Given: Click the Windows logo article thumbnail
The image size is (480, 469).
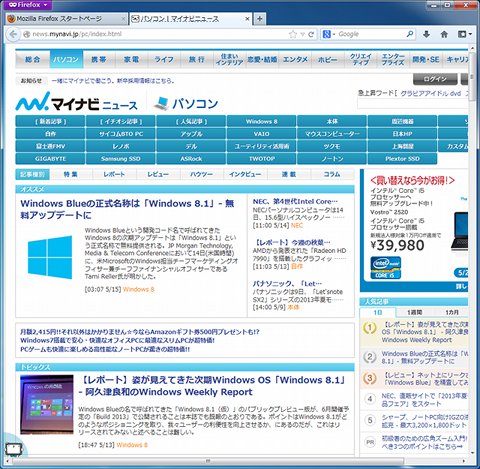Looking at the screenshot, I should (x=50, y=257).
